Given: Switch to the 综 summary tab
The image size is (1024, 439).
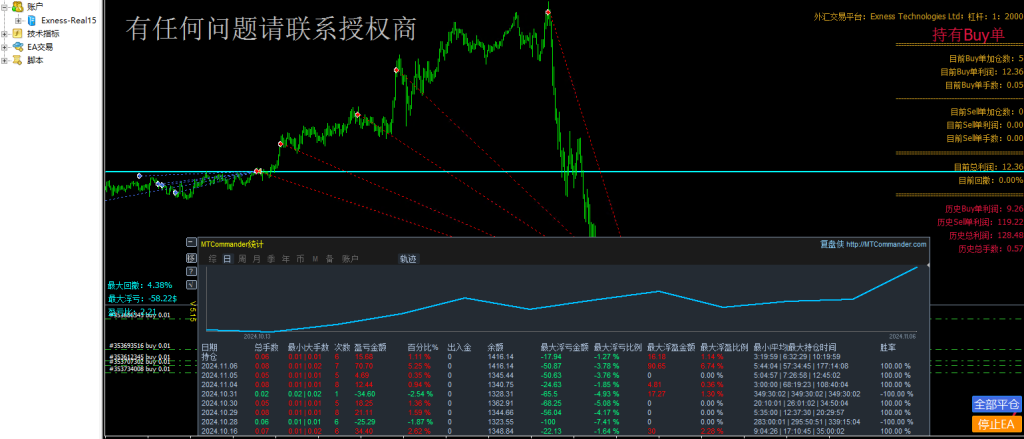Looking at the screenshot, I should click(x=212, y=259).
